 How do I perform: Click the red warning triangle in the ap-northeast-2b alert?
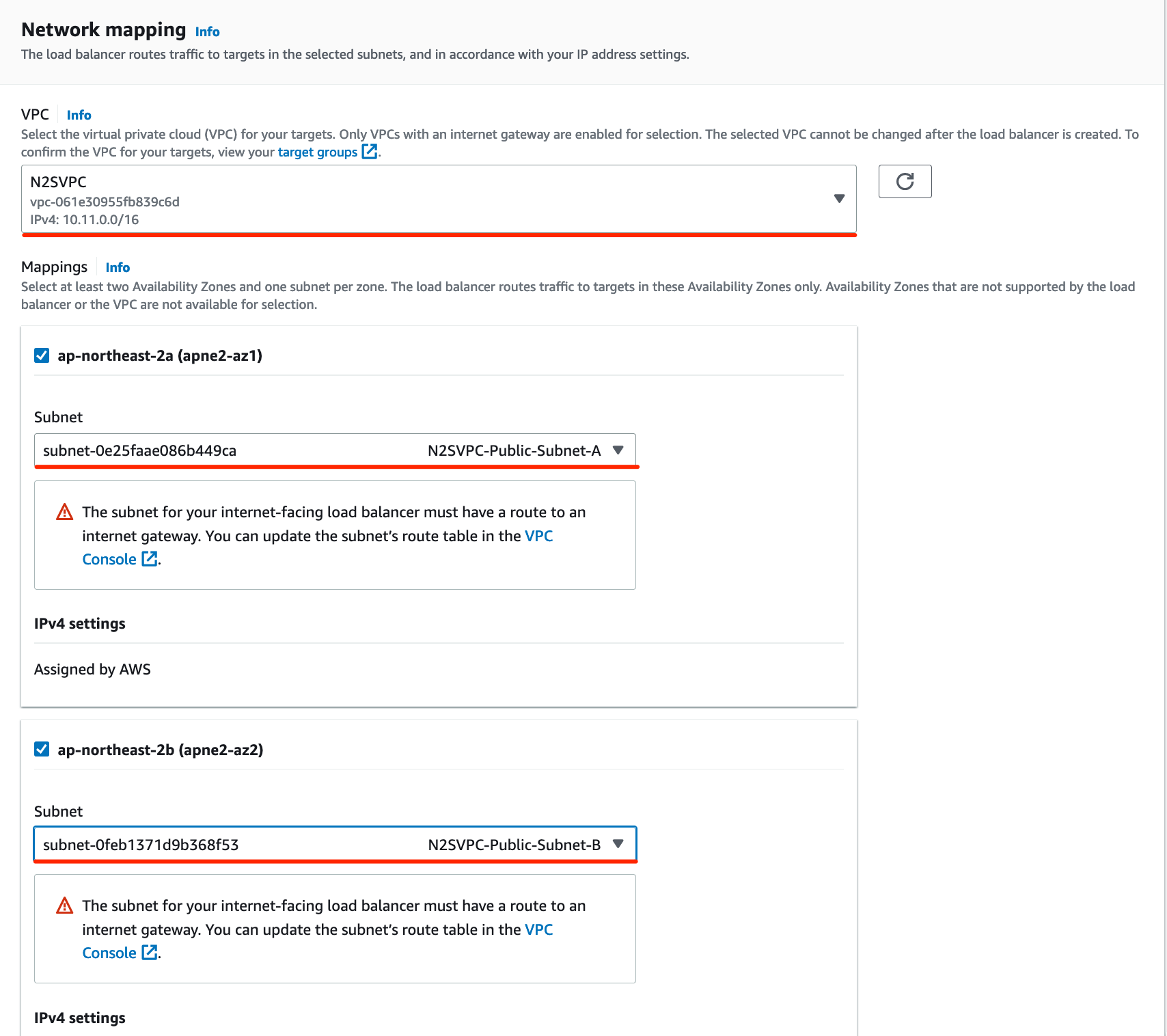[x=65, y=905]
